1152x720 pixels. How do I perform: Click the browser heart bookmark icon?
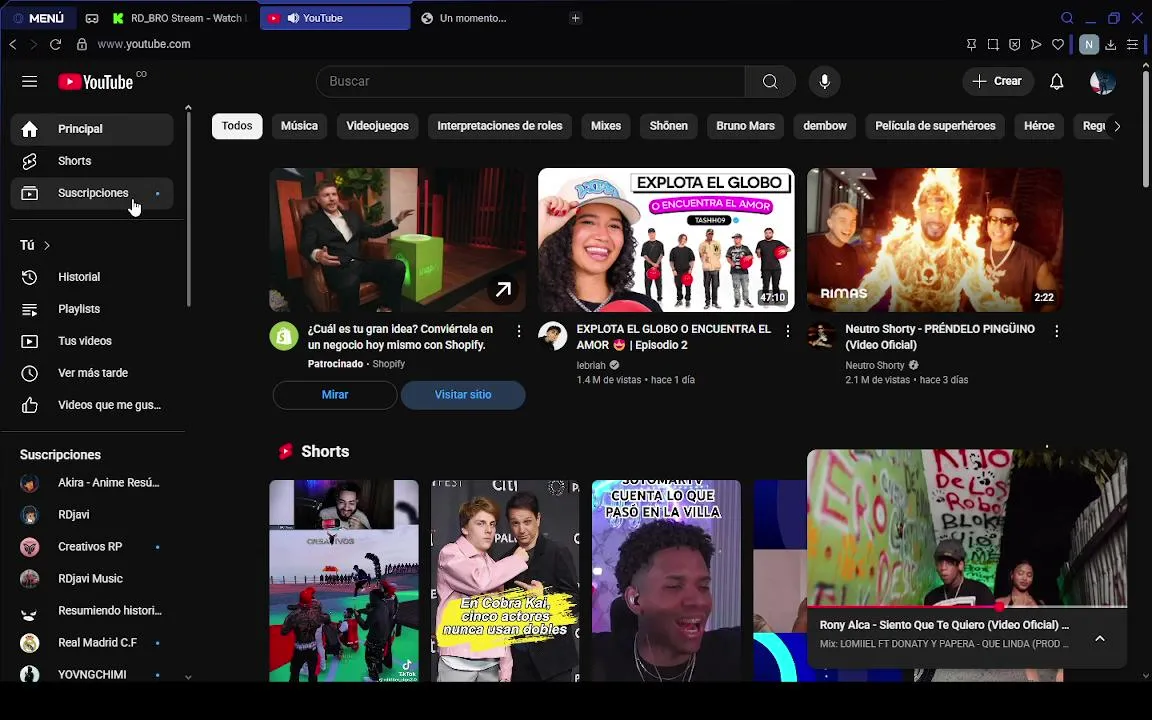coord(1058,45)
